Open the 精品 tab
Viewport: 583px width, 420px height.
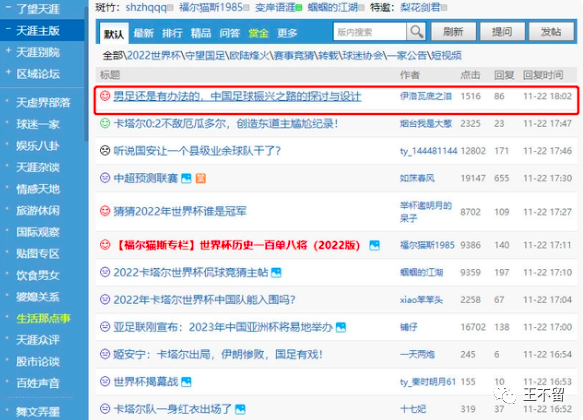pyautogui.click(x=200, y=33)
